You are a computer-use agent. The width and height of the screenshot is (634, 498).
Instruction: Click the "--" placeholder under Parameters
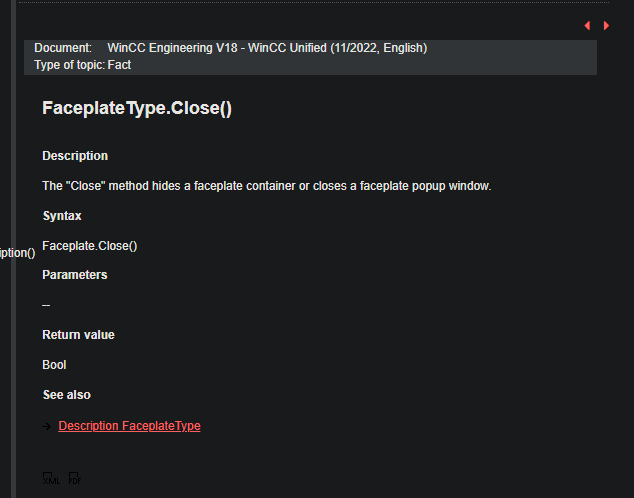click(x=46, y=305)
